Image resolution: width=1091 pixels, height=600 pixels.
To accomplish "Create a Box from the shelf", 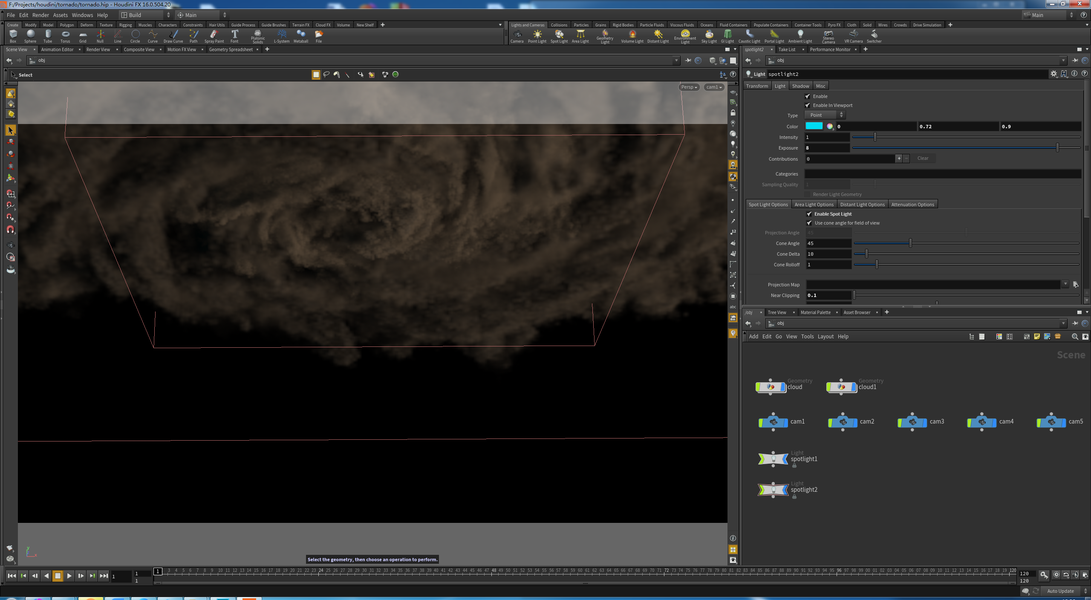I will 13,35.
